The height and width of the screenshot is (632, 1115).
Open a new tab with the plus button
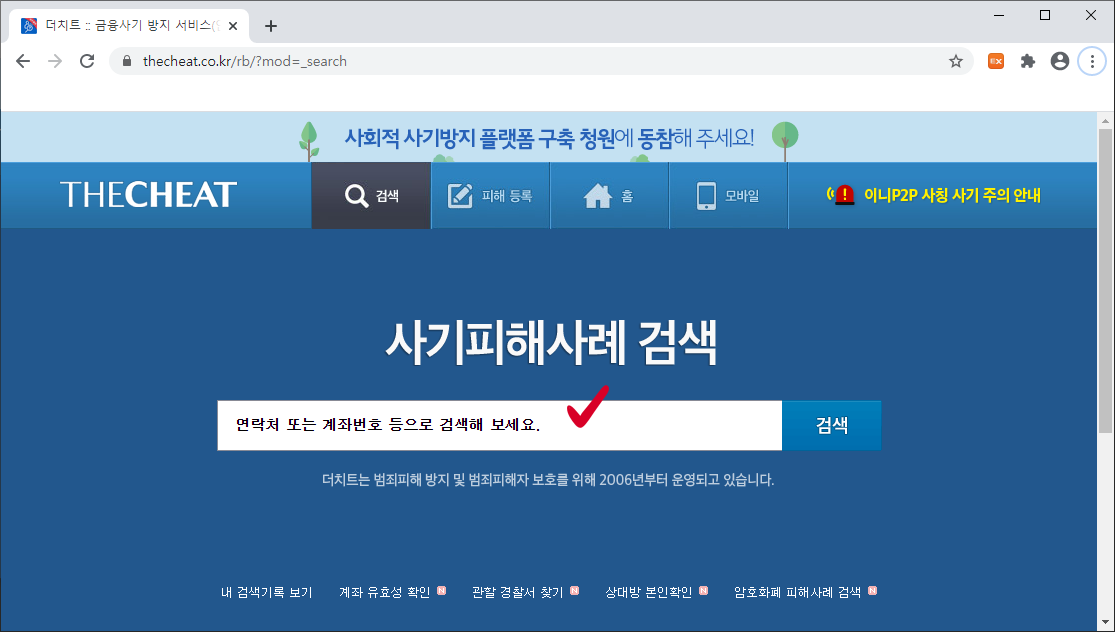tap(270, 26)
